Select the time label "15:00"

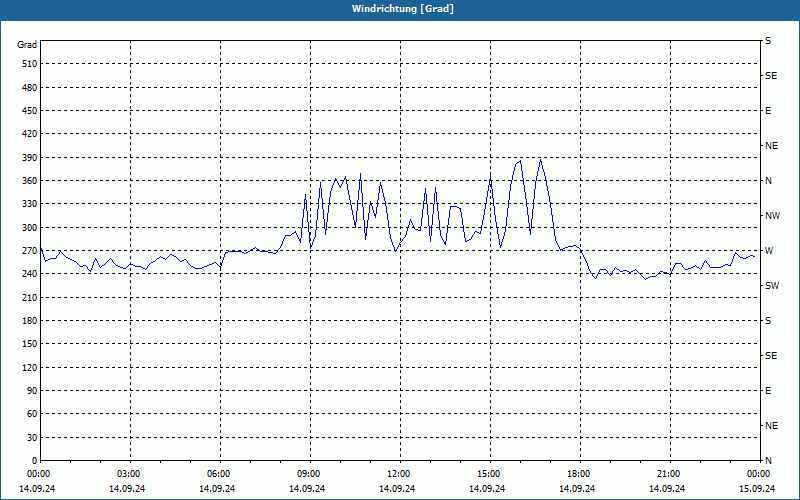pyautogui.click(x=489, y=474)
